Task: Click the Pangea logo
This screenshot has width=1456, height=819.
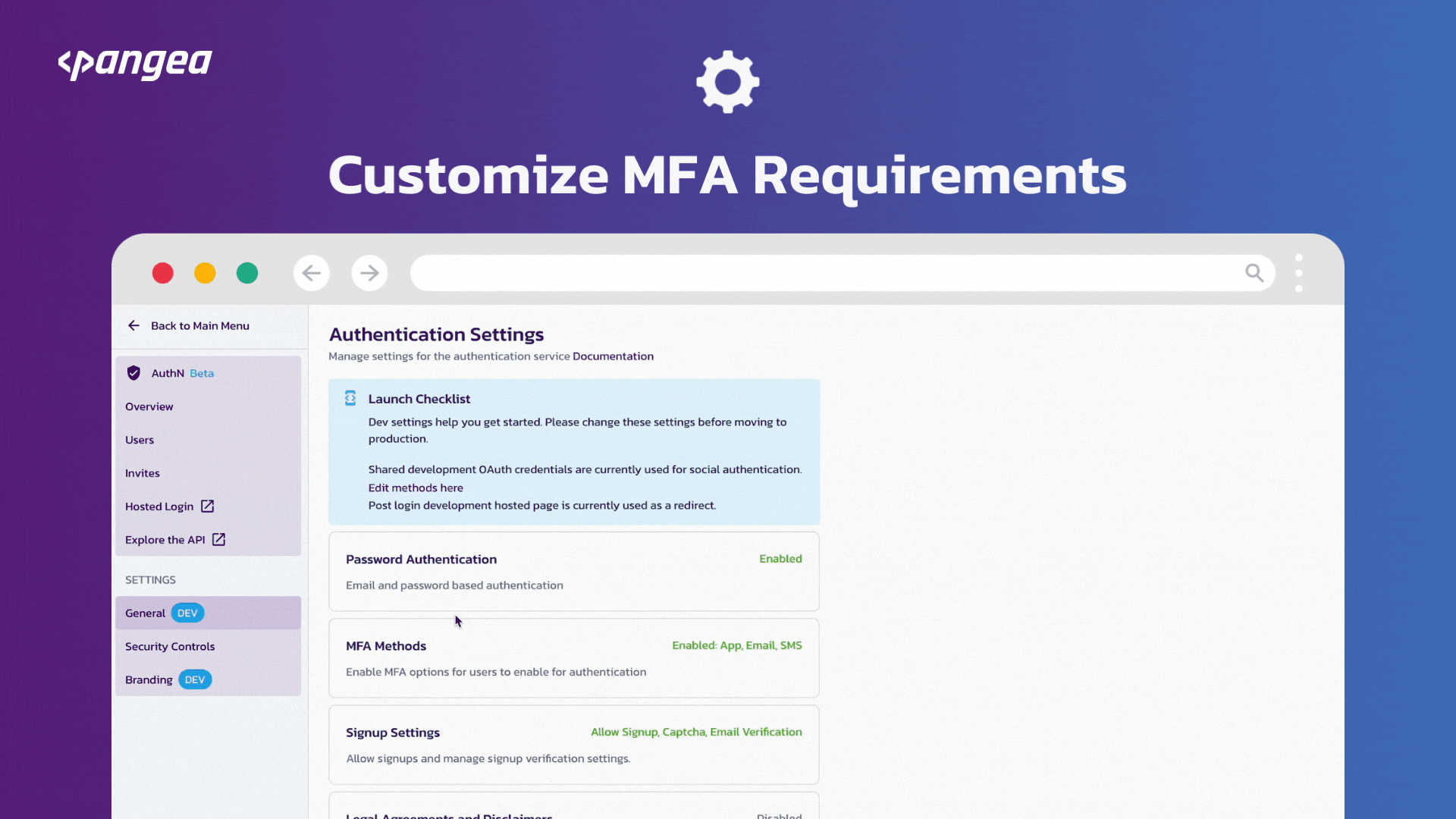Action: coord(135,64)
